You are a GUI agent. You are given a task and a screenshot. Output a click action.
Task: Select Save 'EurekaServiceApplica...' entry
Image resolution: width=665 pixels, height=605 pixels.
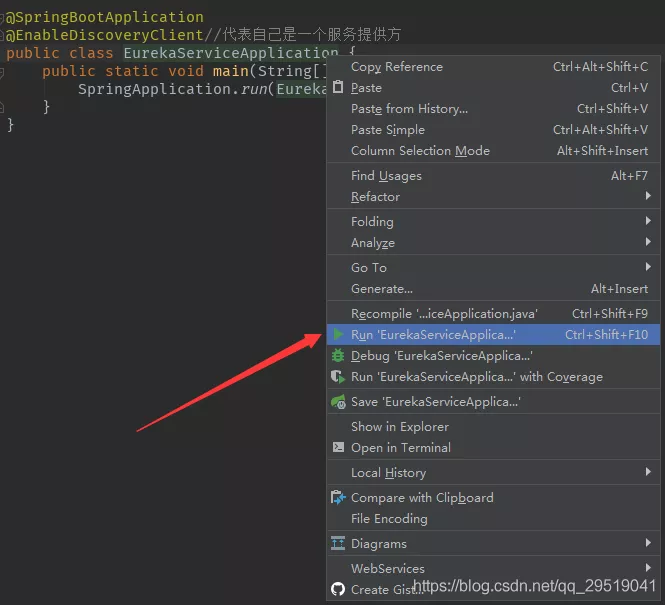493,401
